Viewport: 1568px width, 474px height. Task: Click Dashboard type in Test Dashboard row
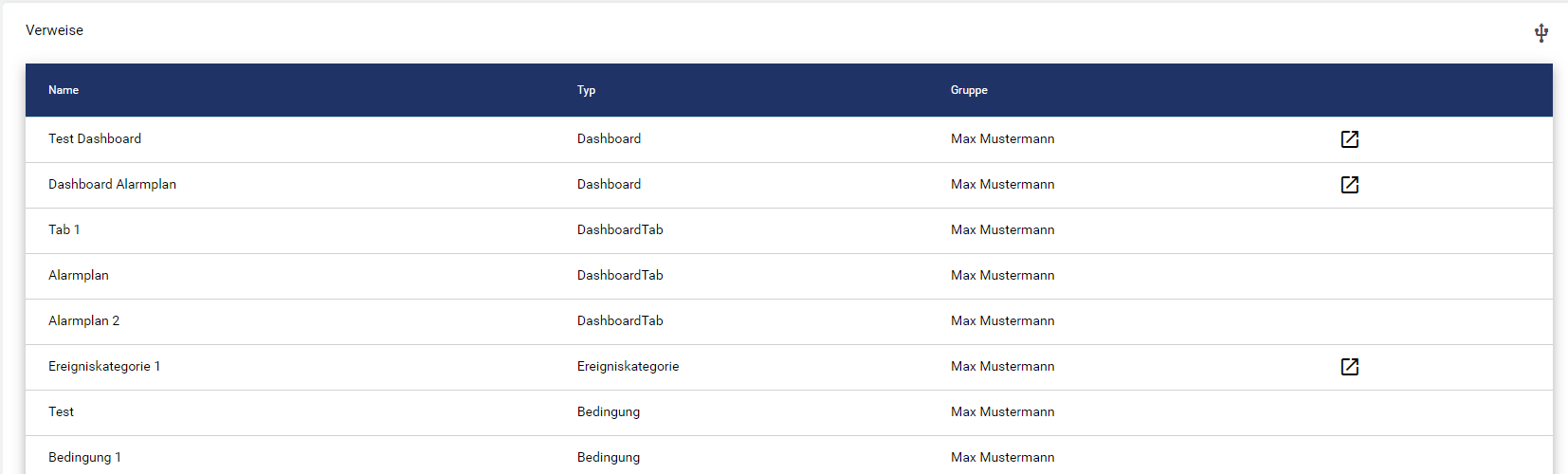click(609, 138)
